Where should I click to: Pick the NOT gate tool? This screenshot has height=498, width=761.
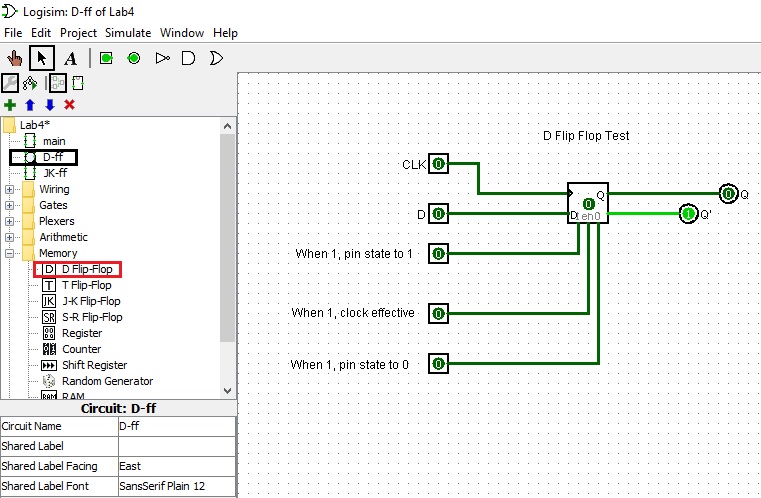(163, 59)
